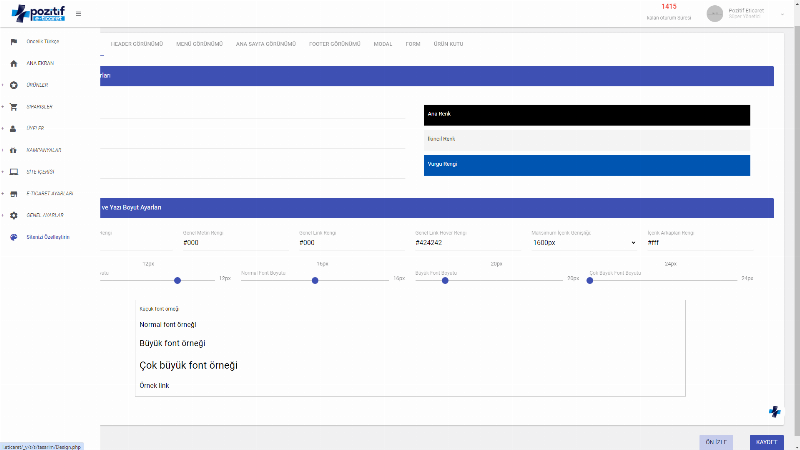
Task: Click the store E-Ticaret Ayarları icon
Action: click(14, 193)
